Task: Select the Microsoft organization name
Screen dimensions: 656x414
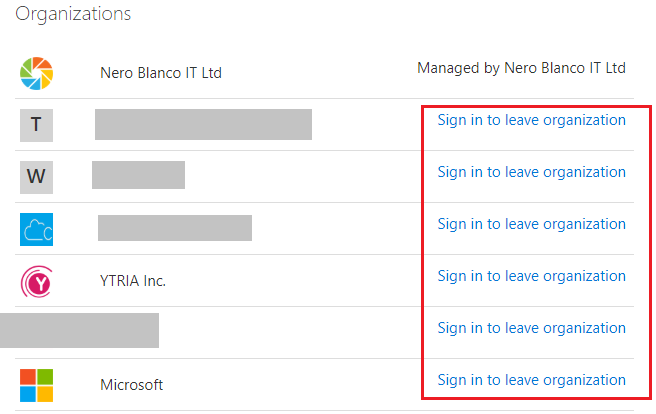Action: 131,385
